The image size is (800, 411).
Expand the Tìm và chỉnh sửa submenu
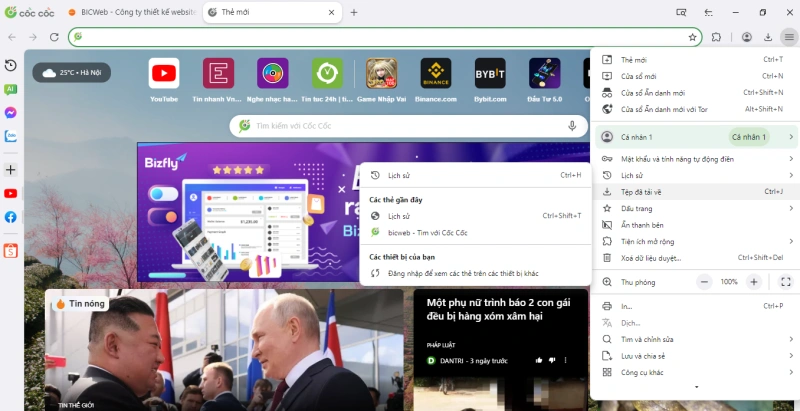[694, 340]
